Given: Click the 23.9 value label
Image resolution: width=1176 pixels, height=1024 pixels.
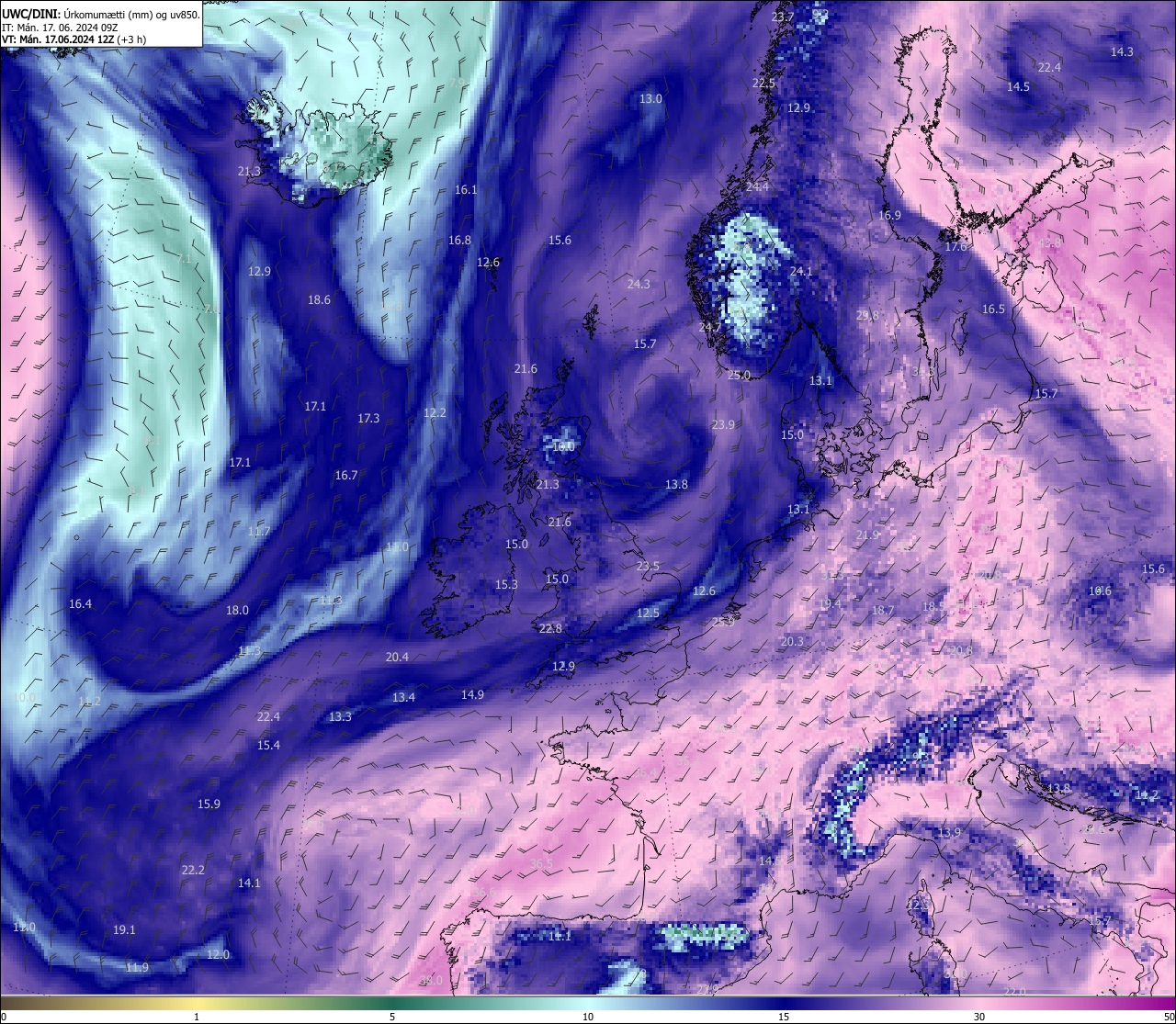Looking at the screenshot, I should [x=723, y=424].
